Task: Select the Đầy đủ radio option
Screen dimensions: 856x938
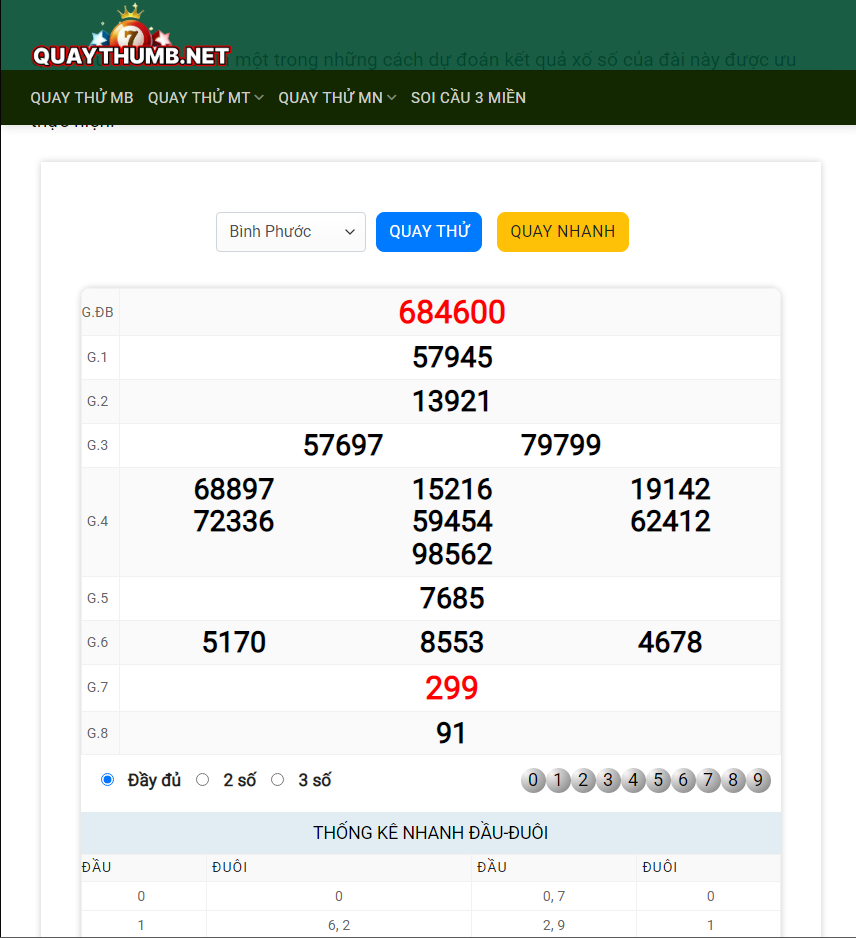Action: [108, 780]
